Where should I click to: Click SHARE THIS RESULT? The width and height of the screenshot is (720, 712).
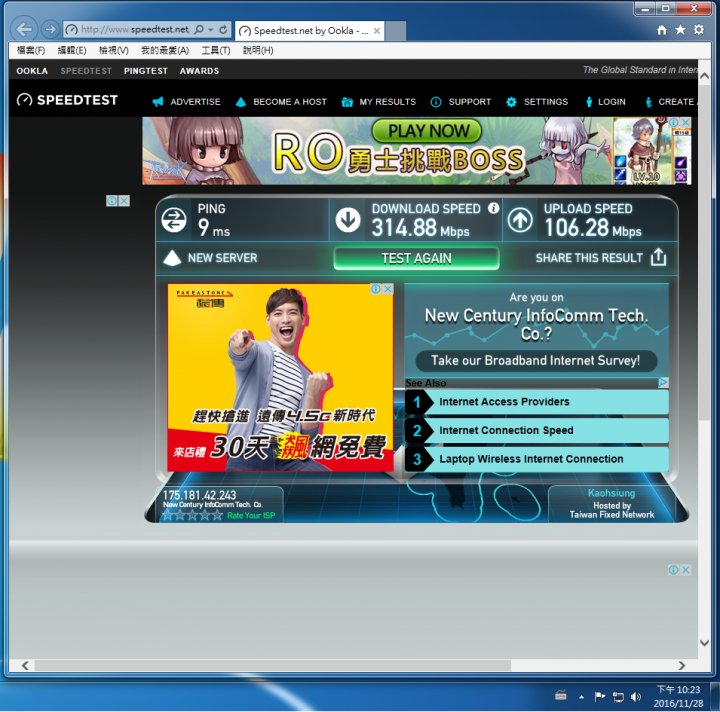pyautogui.click(x=589, y=258)
